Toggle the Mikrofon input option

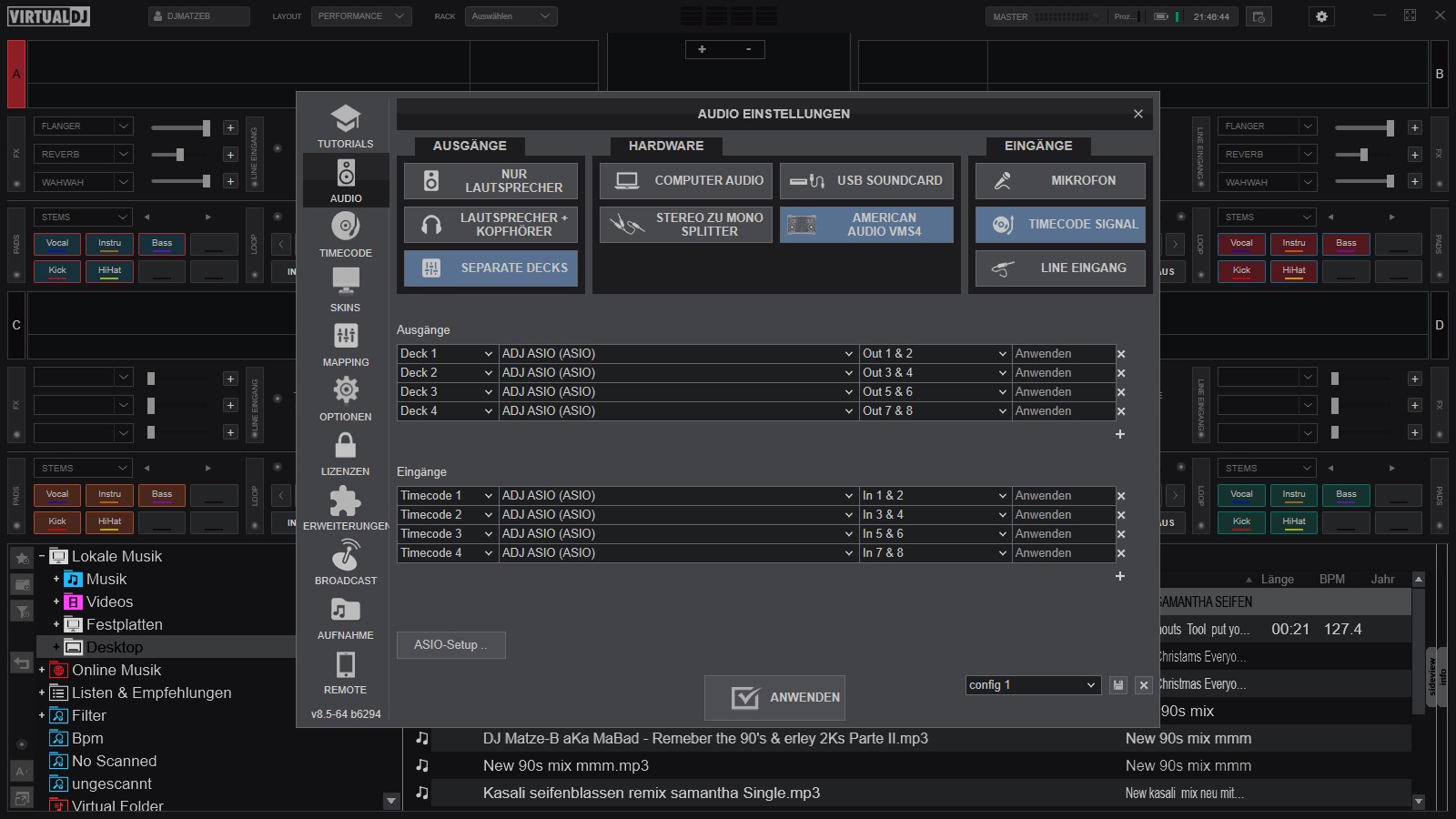(x=1060, y=180)
